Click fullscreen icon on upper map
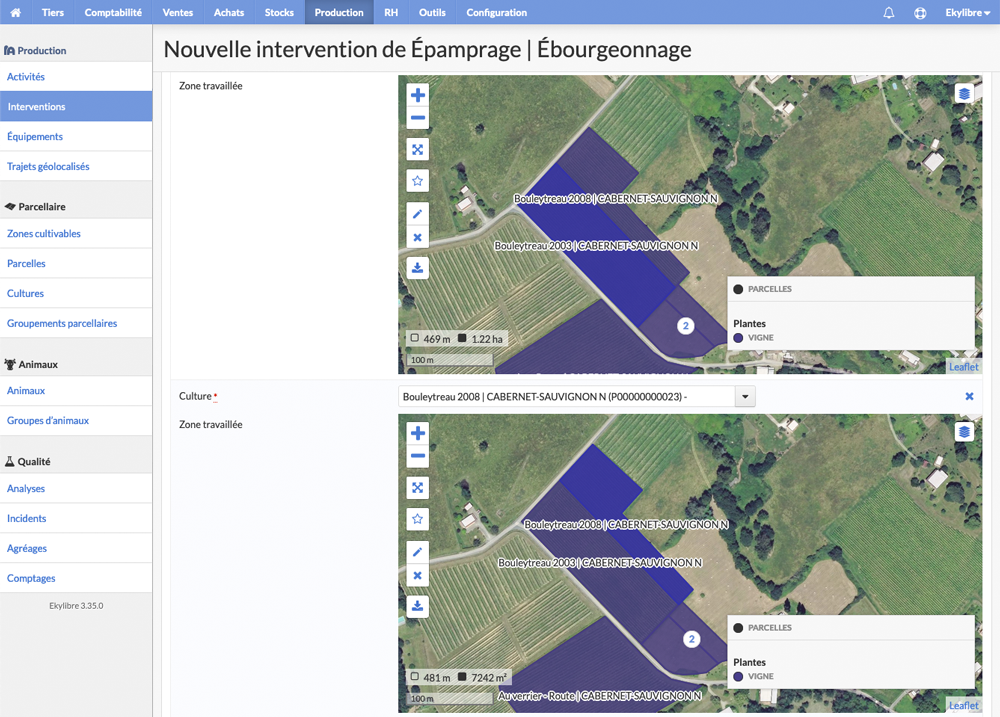Screen dimensions: 1000x717 (x=418, y=149)
